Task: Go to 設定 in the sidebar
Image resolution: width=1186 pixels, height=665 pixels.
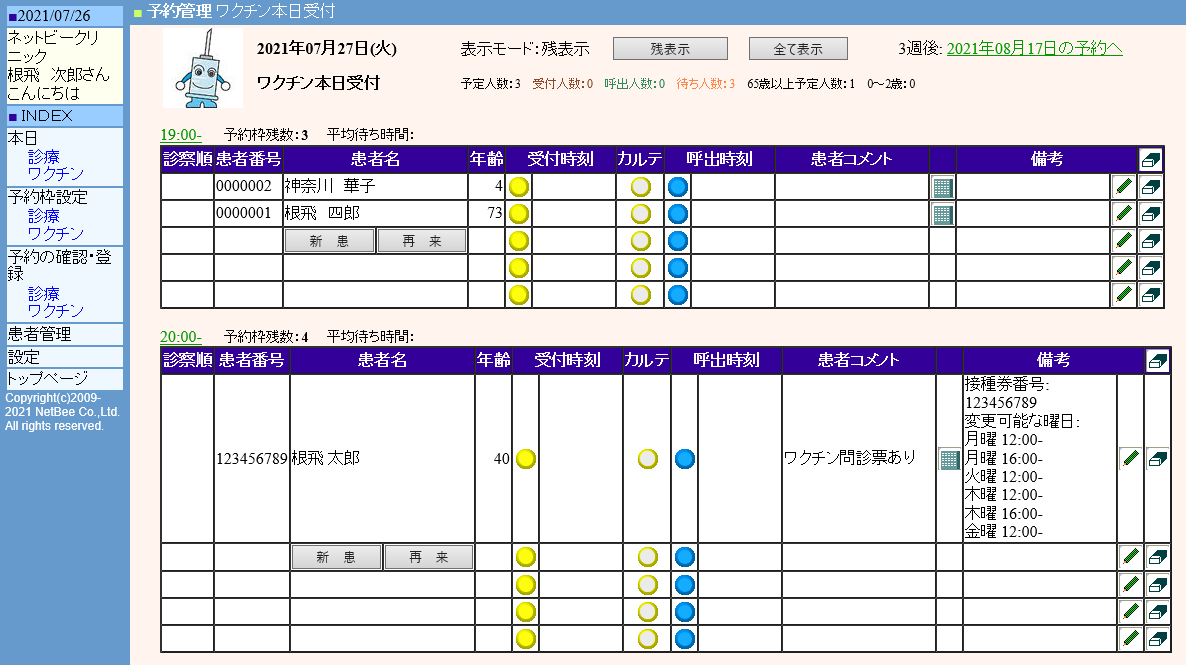Action: tap(24, 356)
